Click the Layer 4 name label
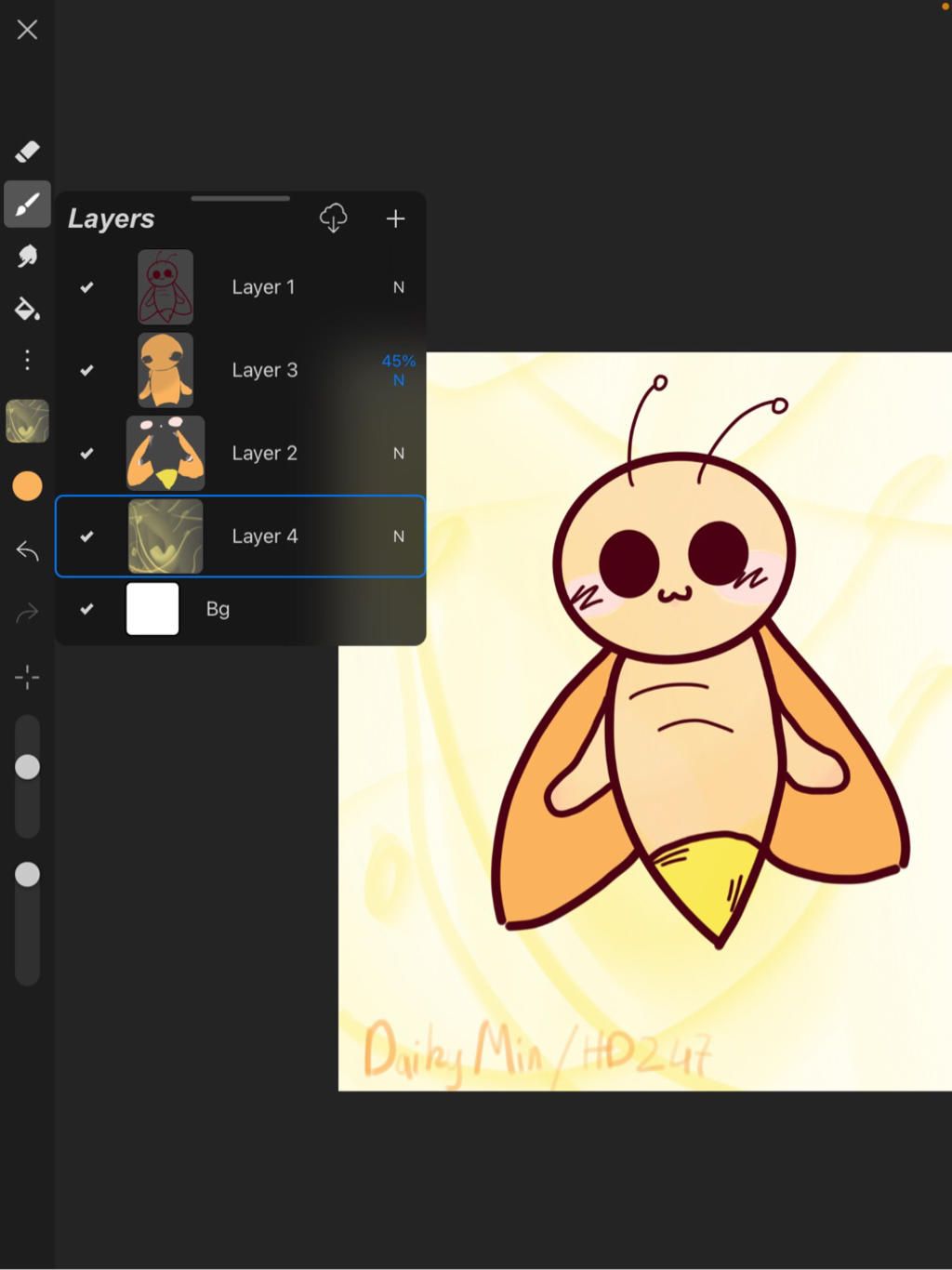952x1270 pixels. [x=265, y=536]
